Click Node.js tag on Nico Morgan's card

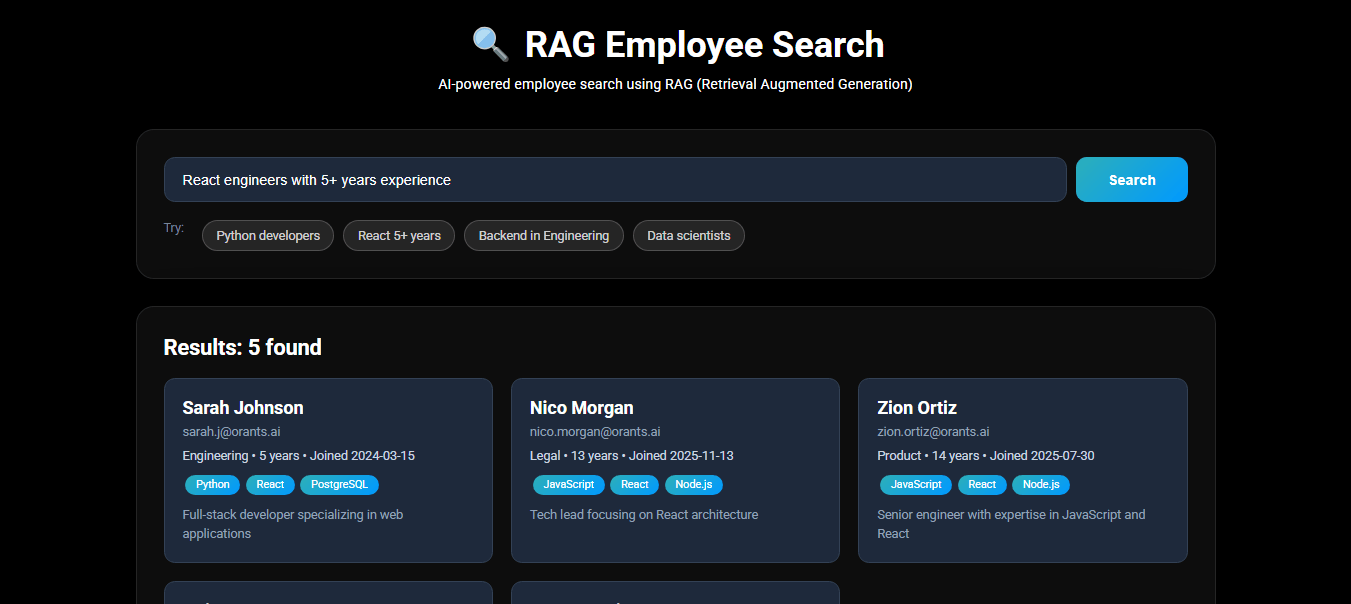693,485
